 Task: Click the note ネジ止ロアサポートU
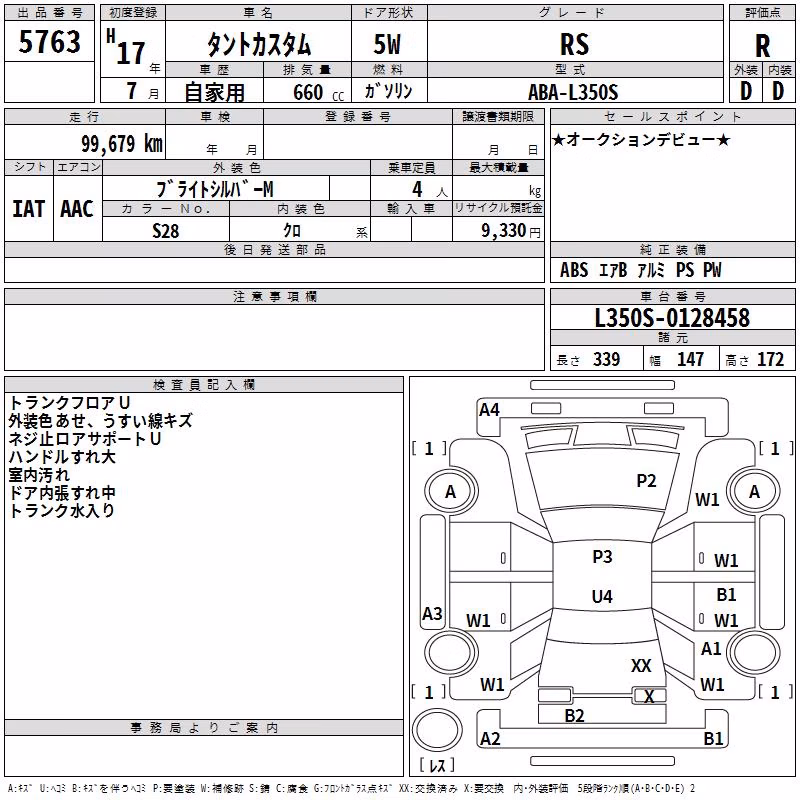tap(85, 439)
